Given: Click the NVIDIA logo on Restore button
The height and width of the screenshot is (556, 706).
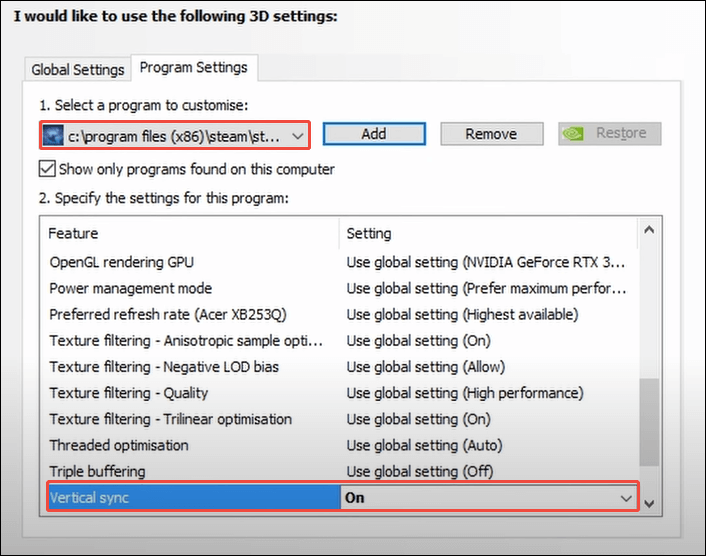Looking at the screenshot, I should [x=574, y=134].
